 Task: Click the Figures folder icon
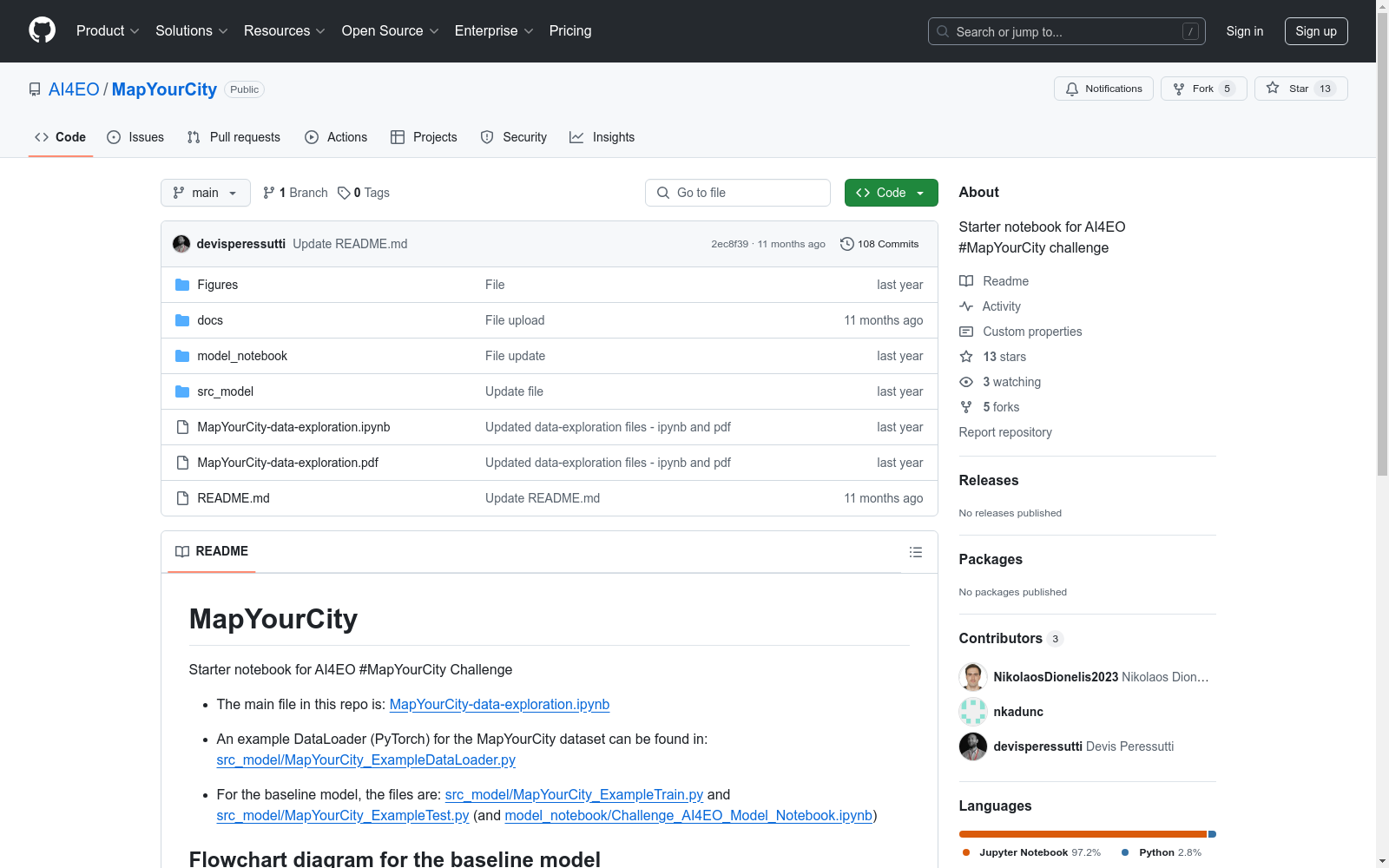182,285
